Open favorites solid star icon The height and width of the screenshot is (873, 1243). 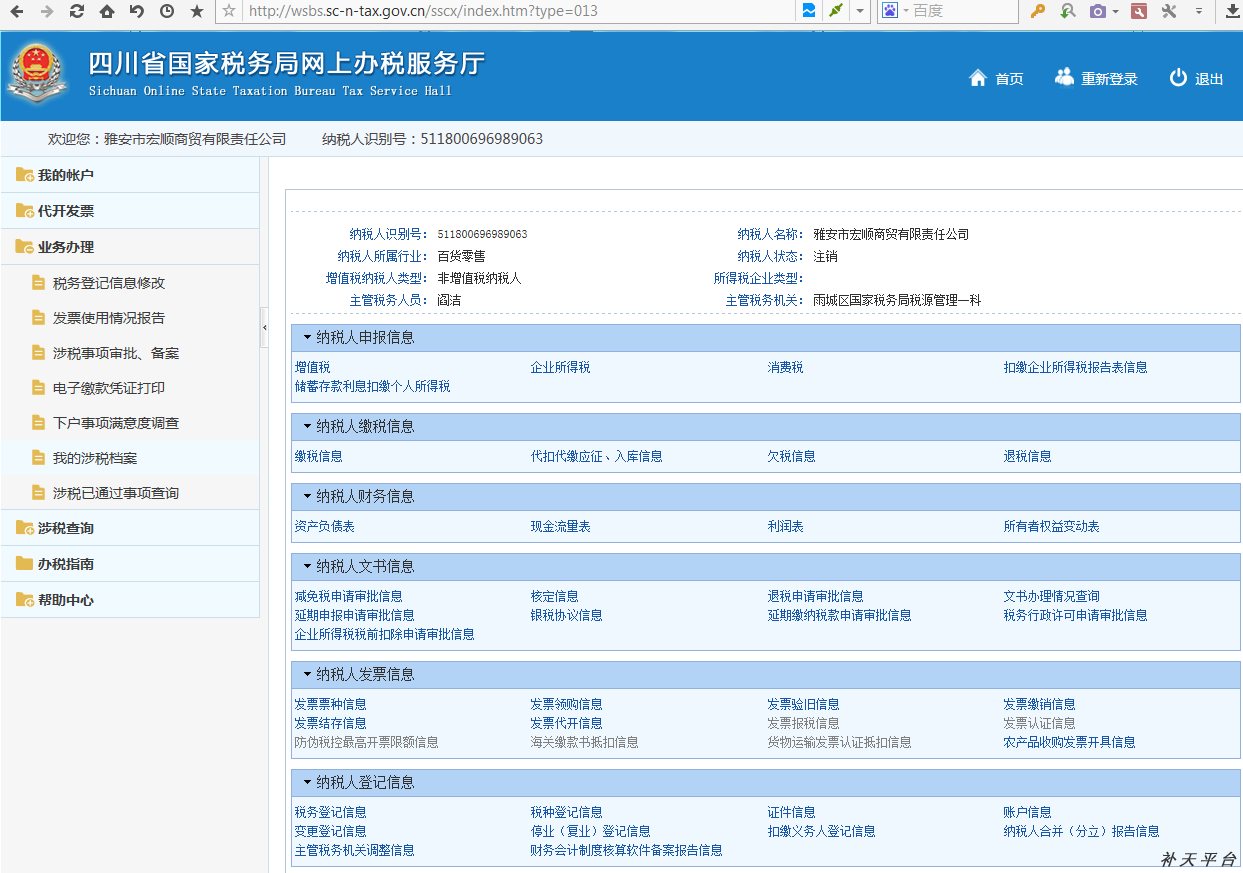[197, 11]
